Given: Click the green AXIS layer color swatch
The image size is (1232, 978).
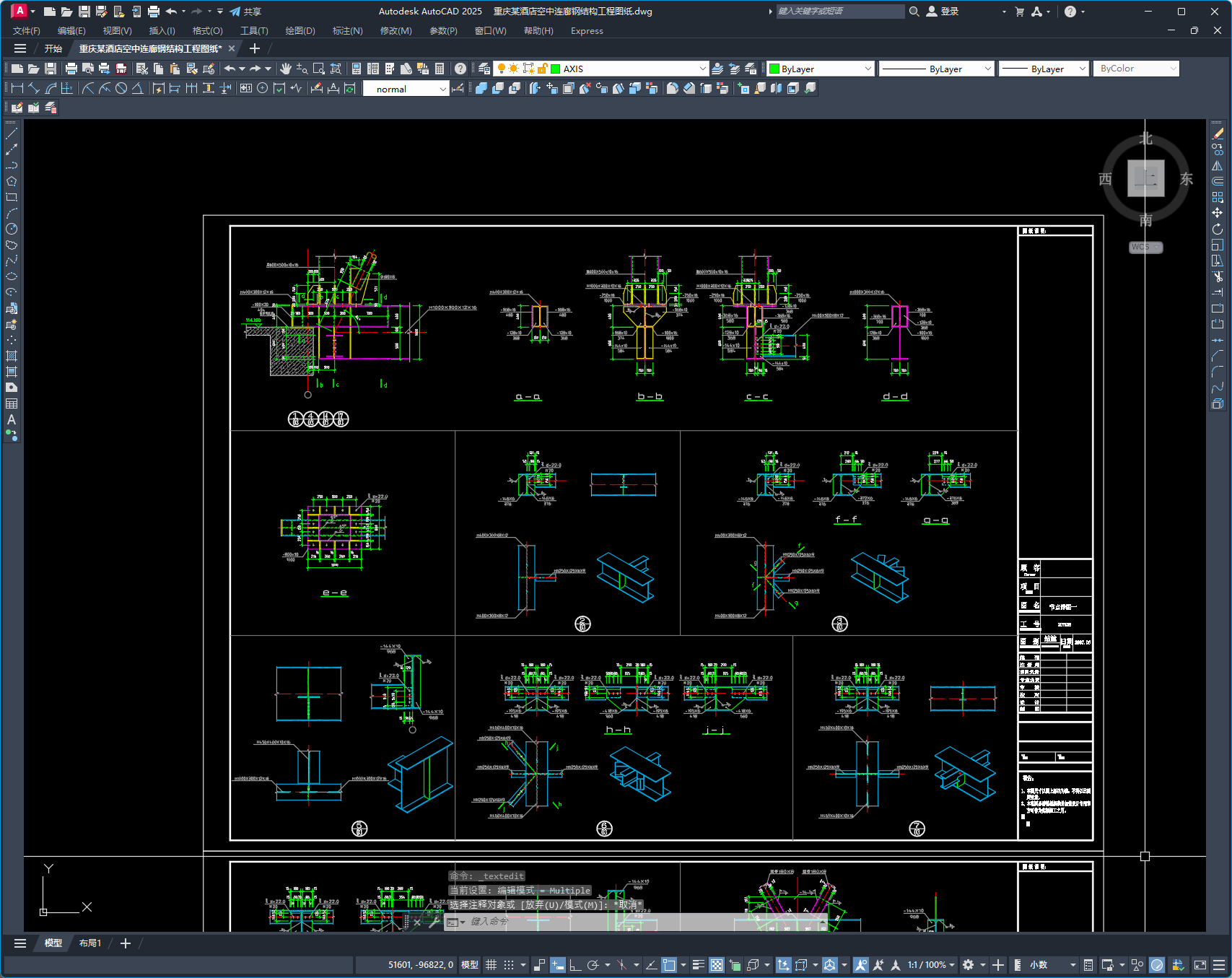Looking at the screenshot, I should (x=556, y=69).
